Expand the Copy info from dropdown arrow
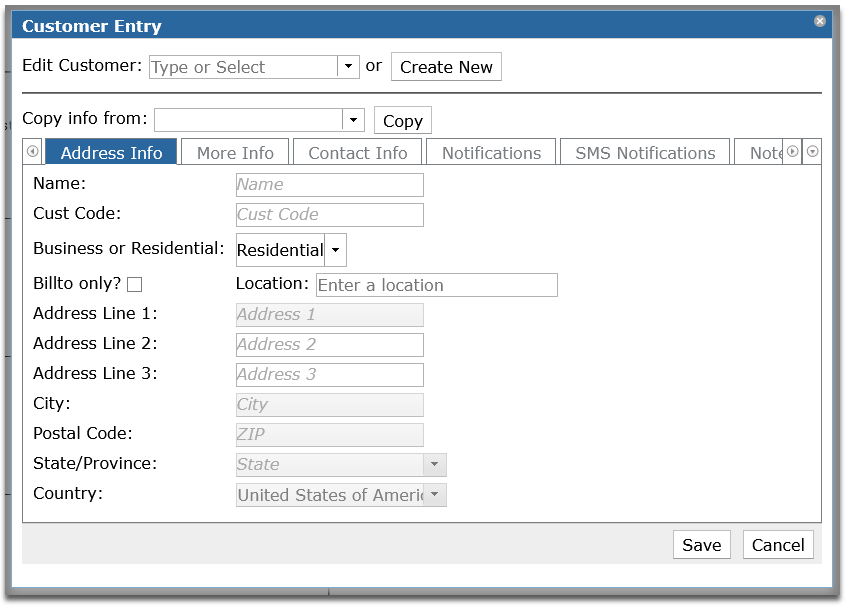Viewport: 846px width, 607px height. coord(353,120)
